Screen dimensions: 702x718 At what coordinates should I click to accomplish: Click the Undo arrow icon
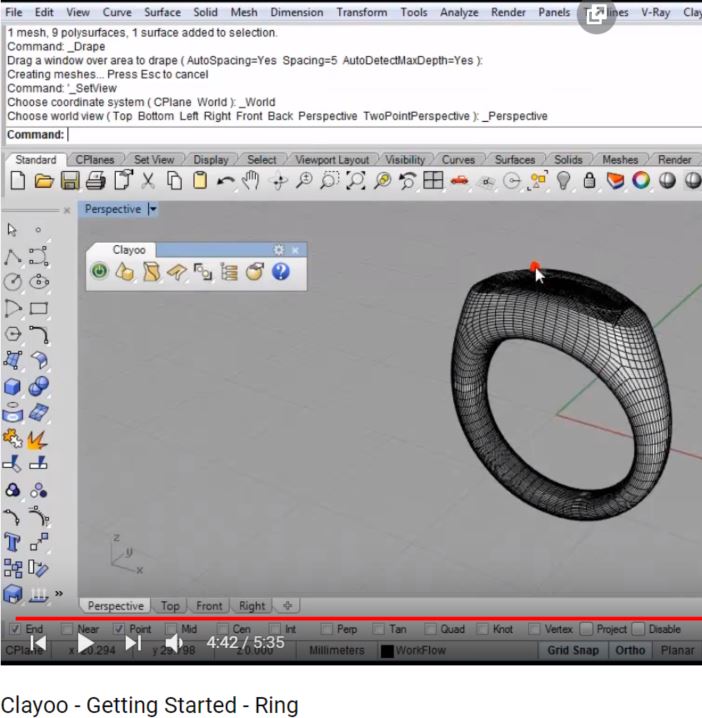click(x=226, y=181)
